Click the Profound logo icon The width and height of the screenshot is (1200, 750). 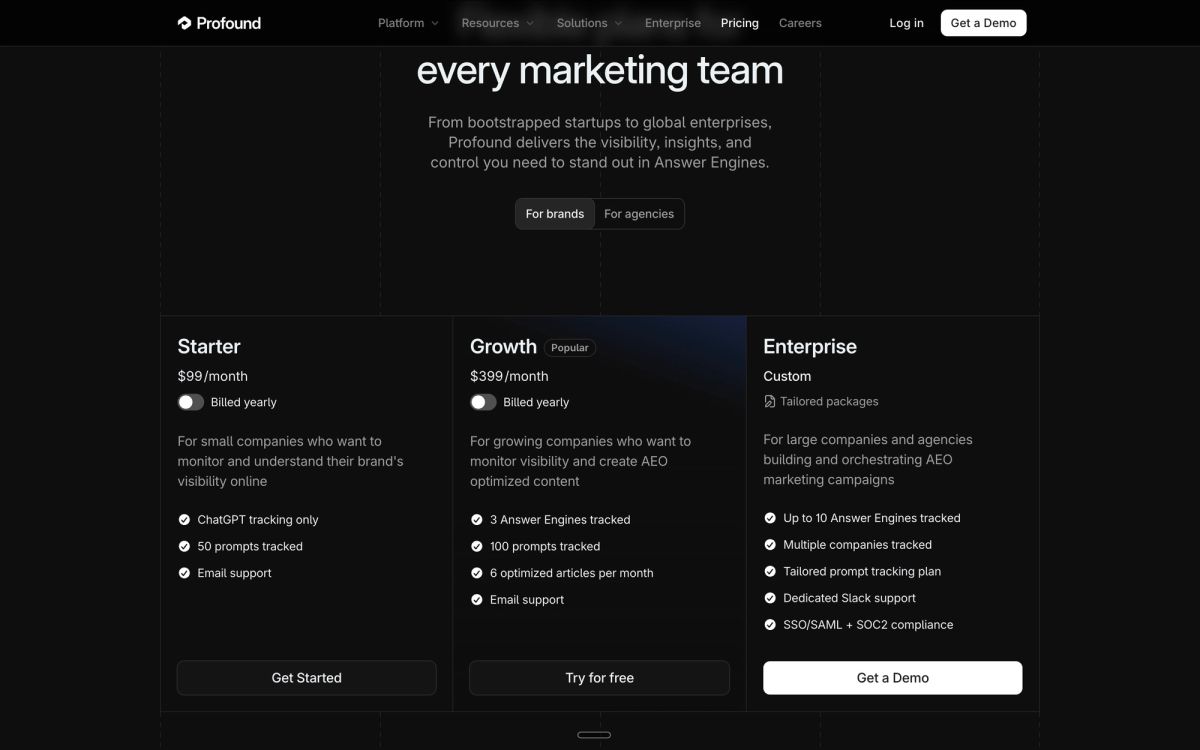click(x=184, y=23)
